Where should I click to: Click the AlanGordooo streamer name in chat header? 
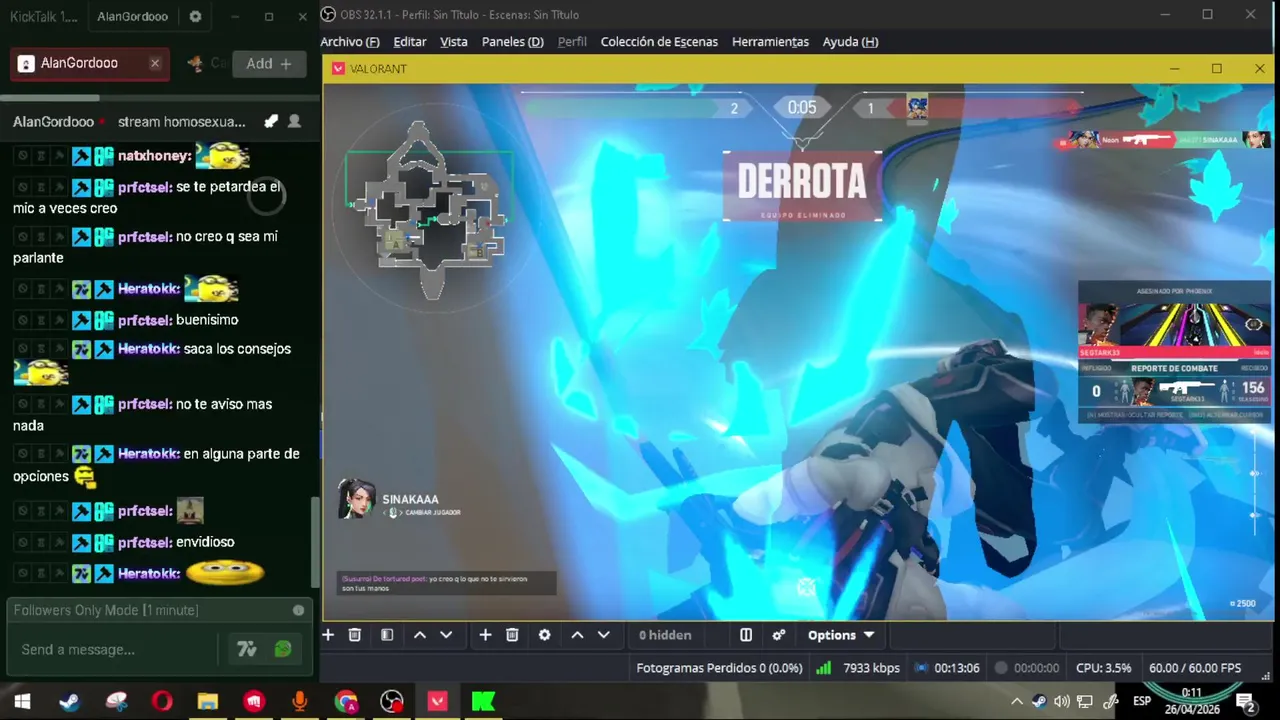pos(53,122)
